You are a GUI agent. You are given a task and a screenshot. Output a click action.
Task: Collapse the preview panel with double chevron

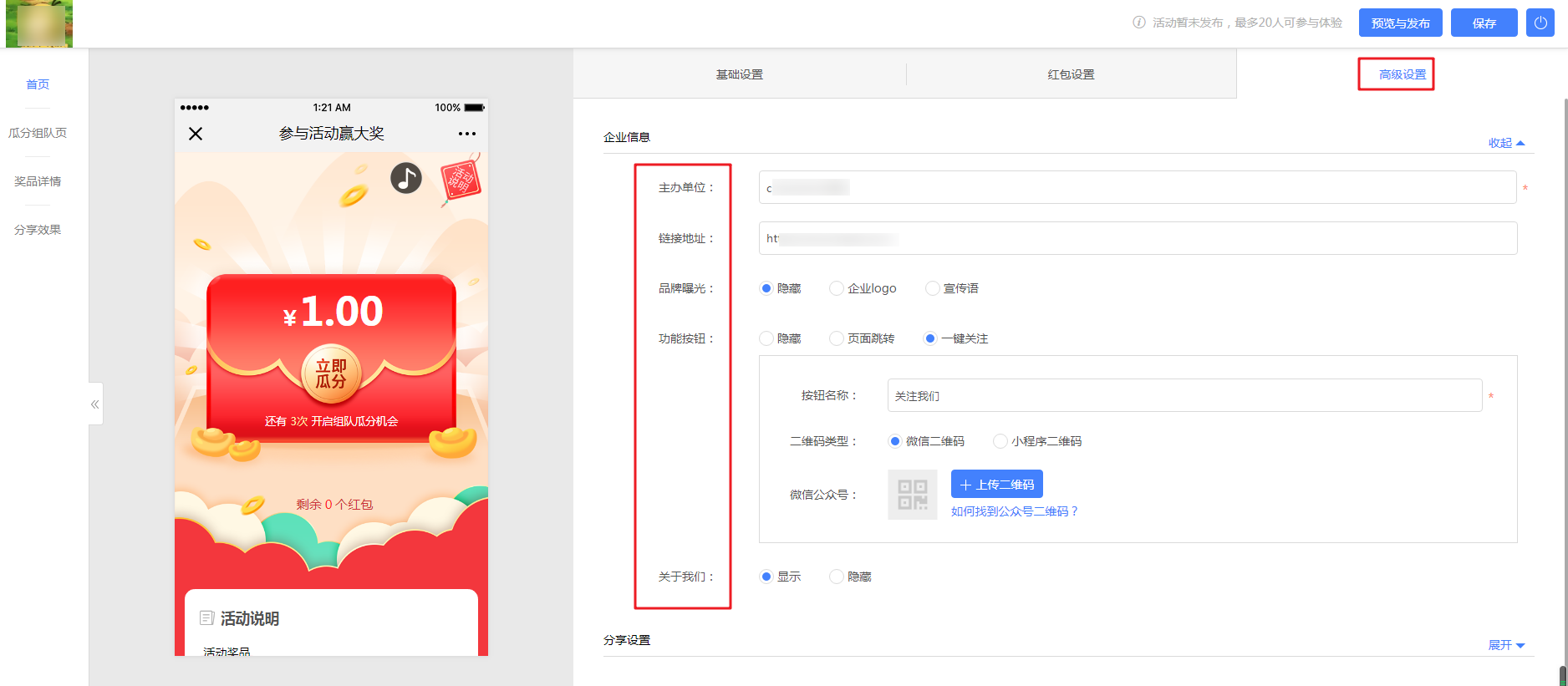(x=95, y=404)
